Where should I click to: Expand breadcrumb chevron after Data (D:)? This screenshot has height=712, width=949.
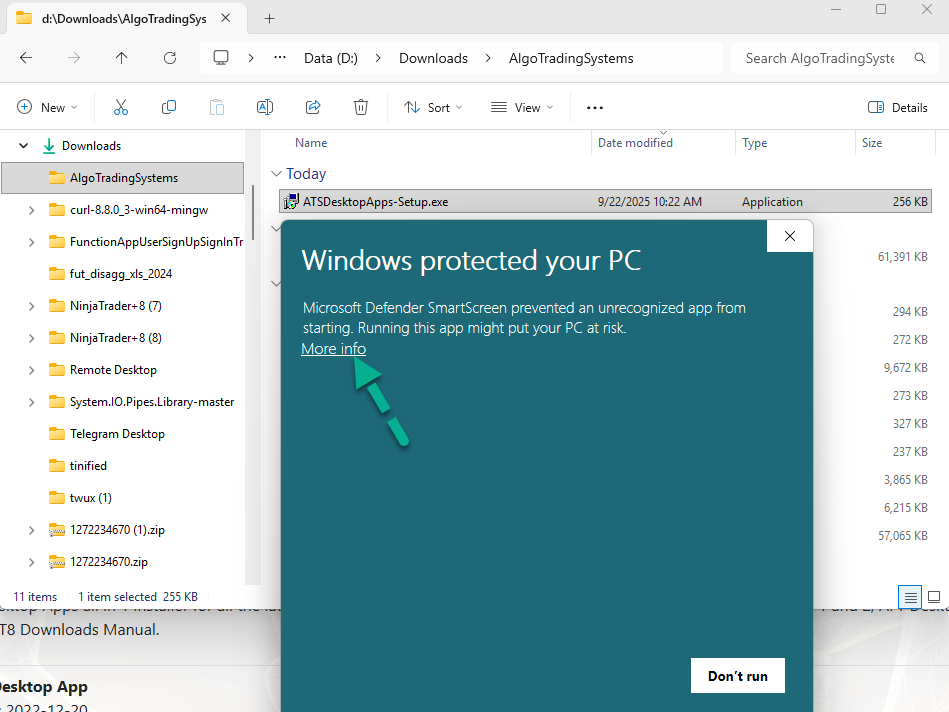coord(378,58)
